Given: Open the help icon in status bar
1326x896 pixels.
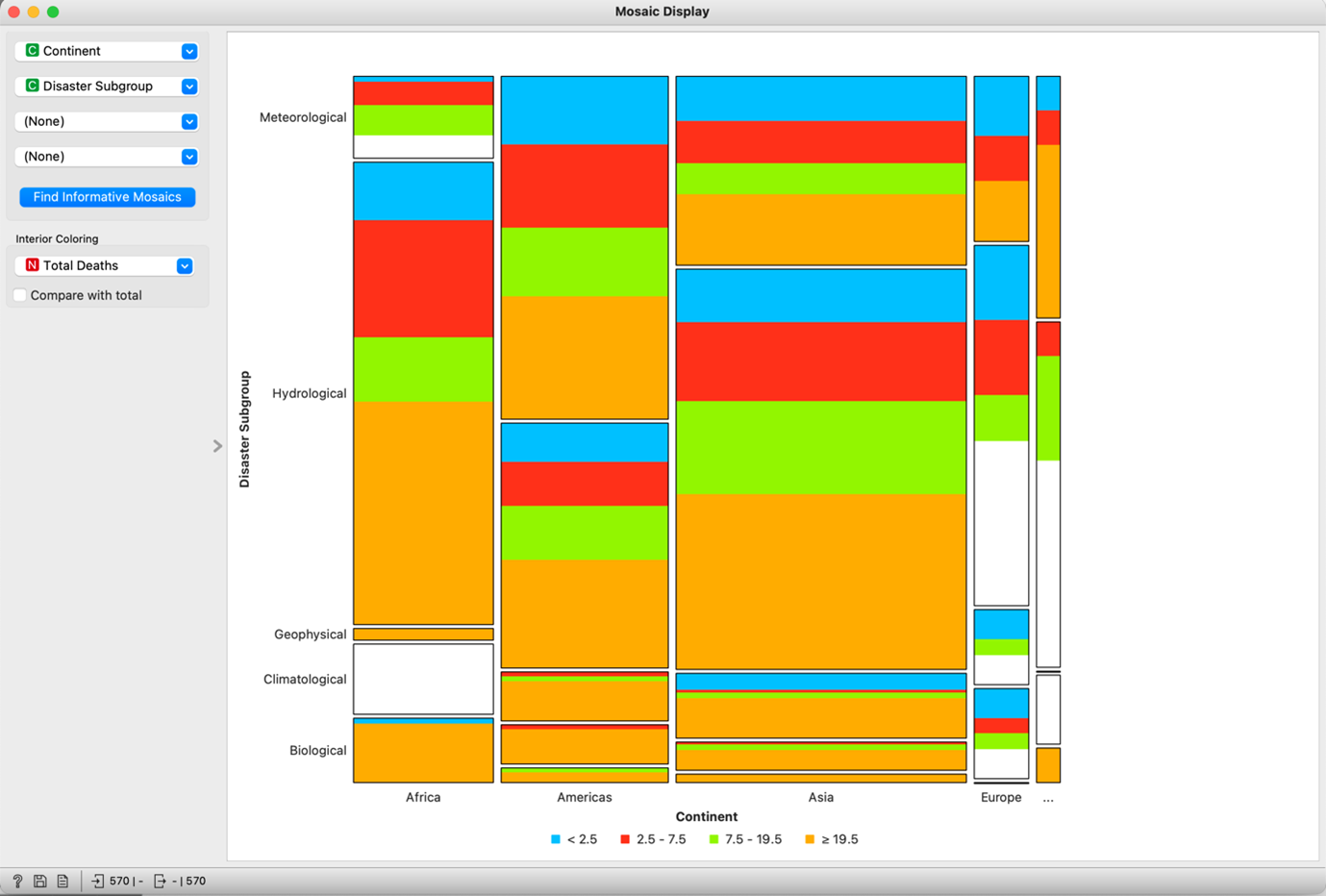Looking at the screenshot, I should click(x=17, y=881).
